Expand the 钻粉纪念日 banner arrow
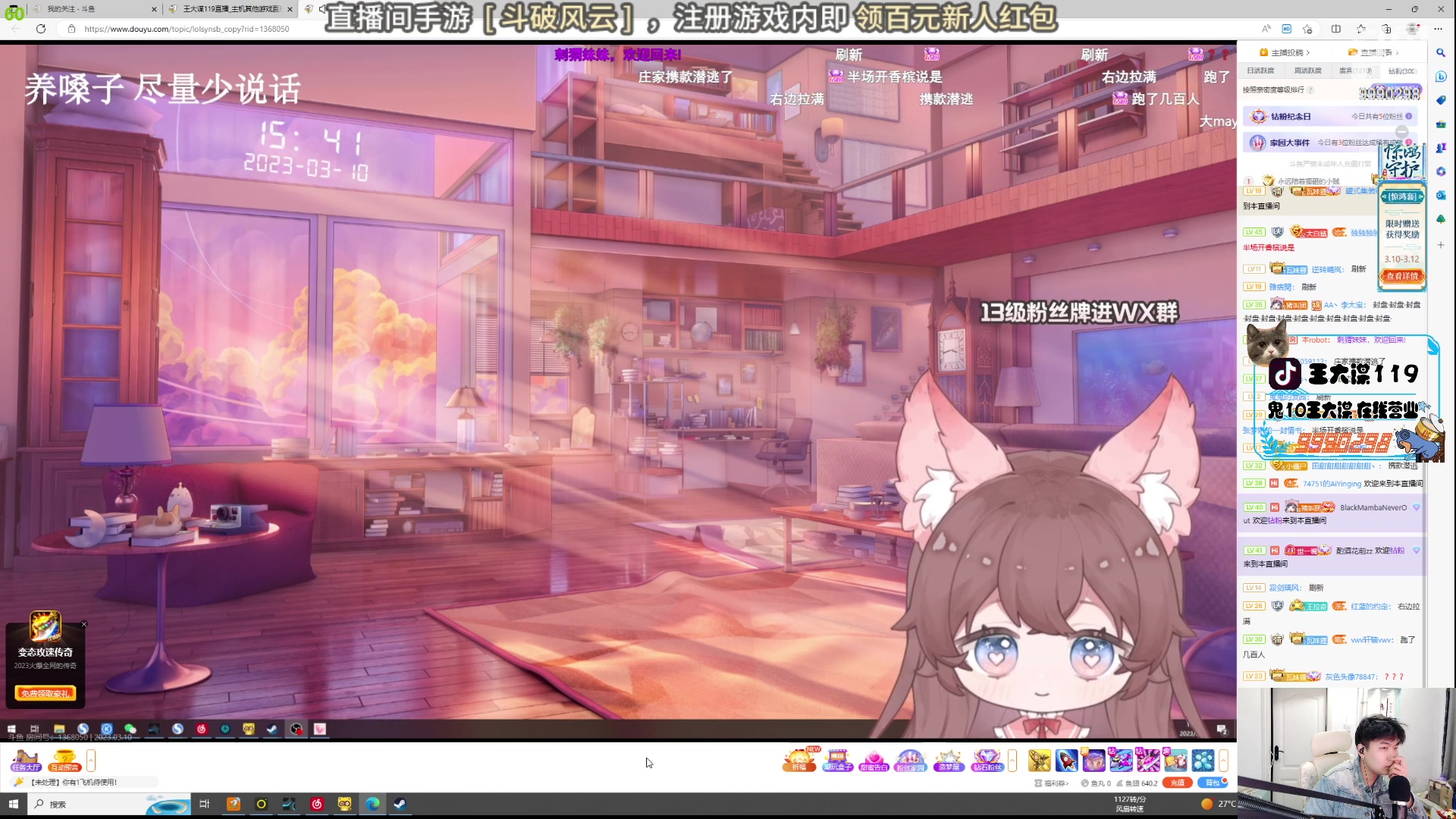 click(1409, 116)
